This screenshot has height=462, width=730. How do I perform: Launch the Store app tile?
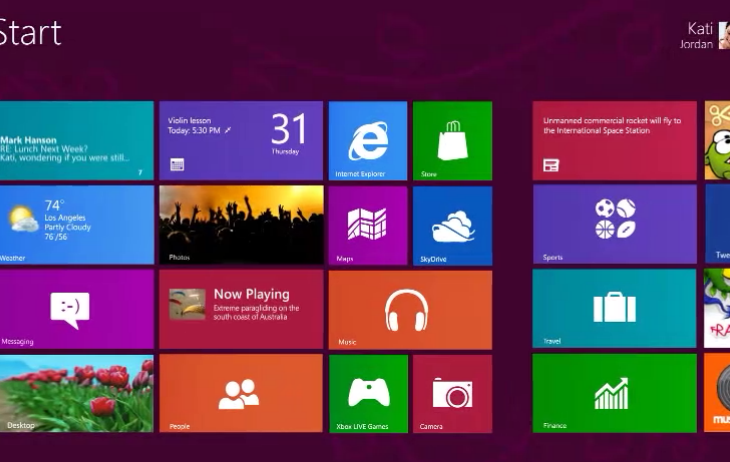pos(452,141)
